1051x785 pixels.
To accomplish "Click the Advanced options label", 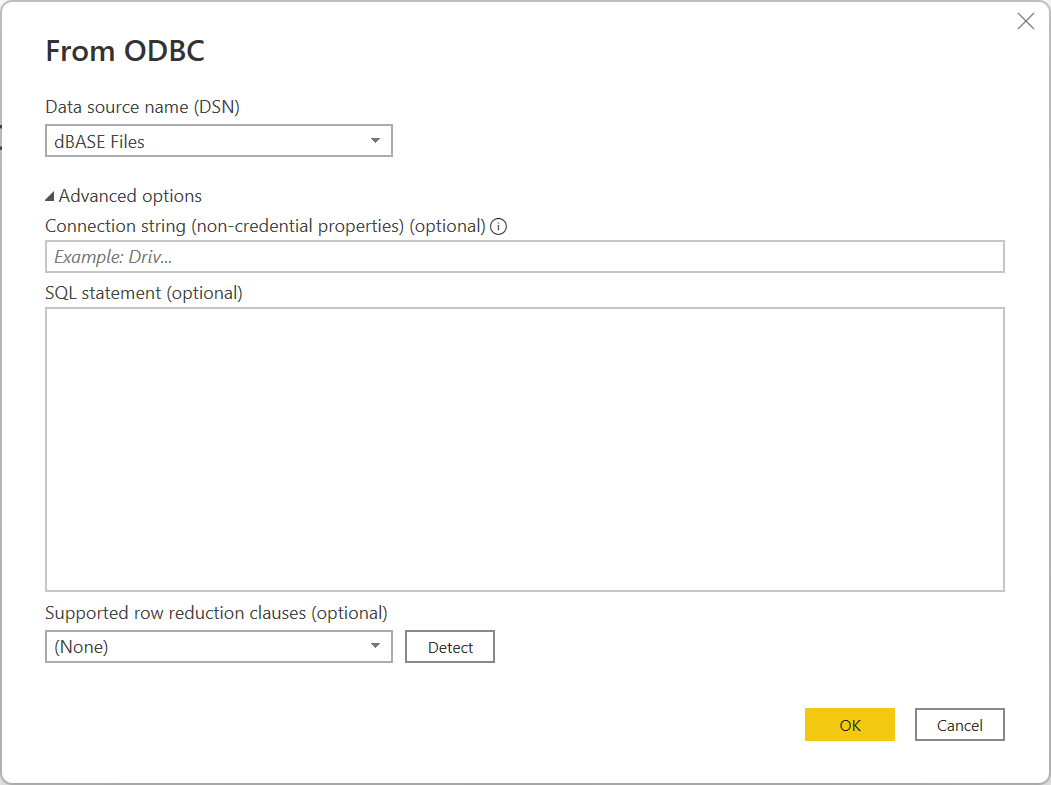I will pos(130,195).
